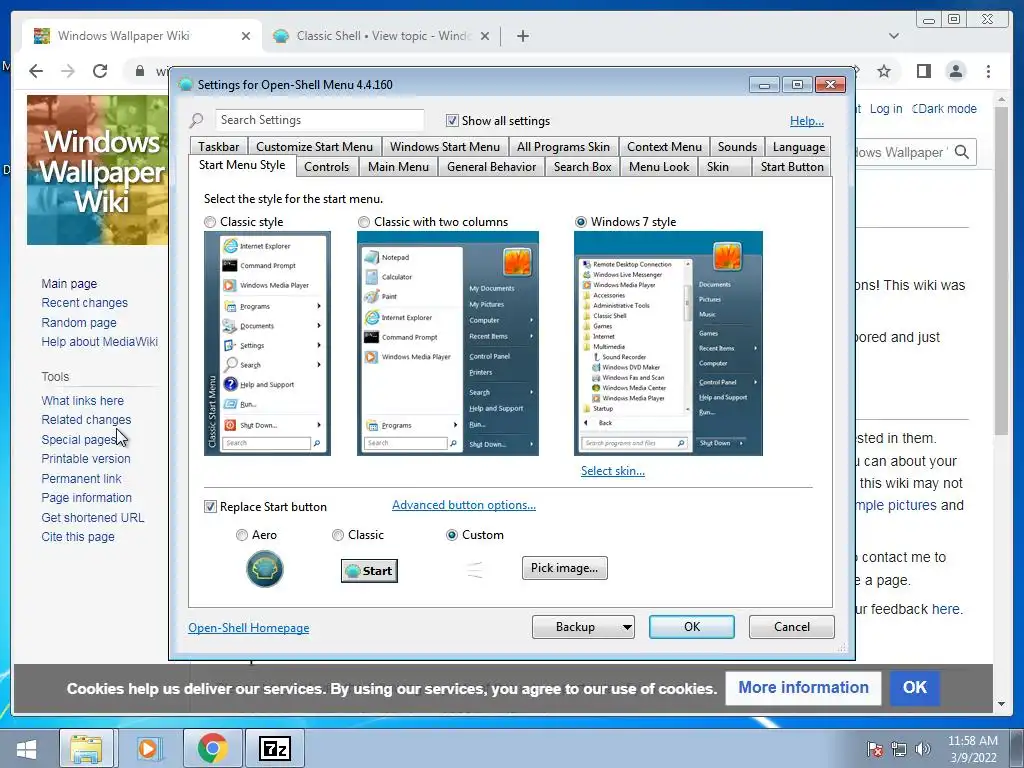
Task: Switch to the Customize Start Menu tab
Action: [315, 147]
